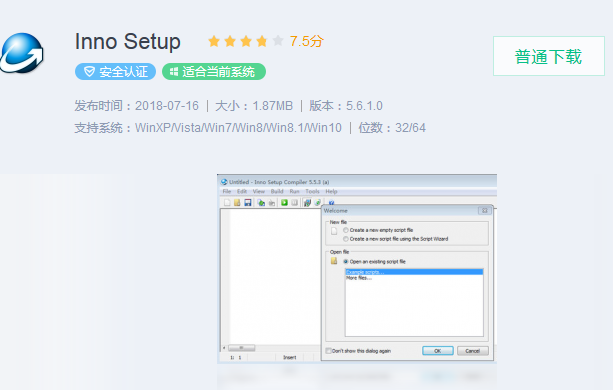Click the Inno Setup title text

pyautogui.click(x=127, y=41)
